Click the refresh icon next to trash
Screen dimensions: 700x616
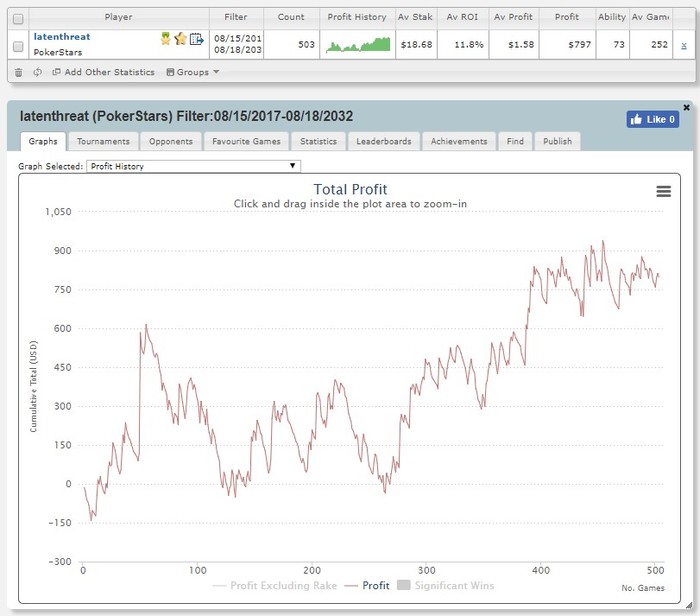tap(38, 72)
